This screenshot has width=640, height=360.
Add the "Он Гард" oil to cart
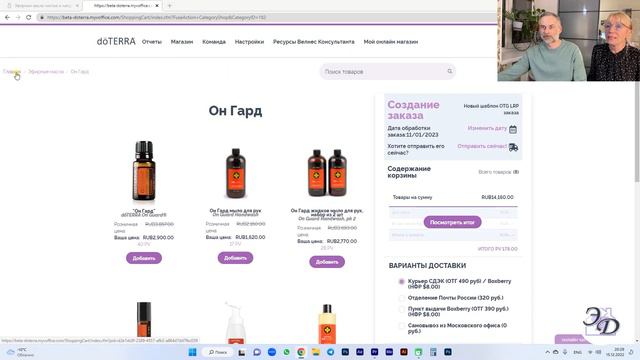[x=144, y=258]
